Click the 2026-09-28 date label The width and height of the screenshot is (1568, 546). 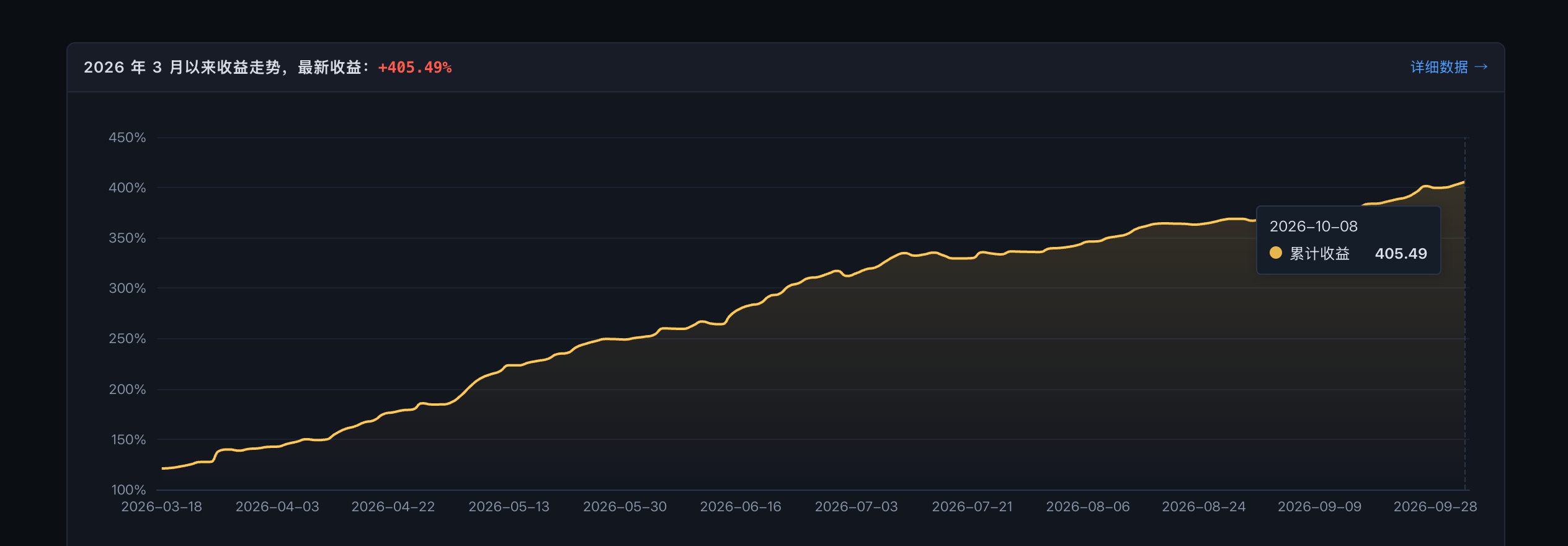[1435, 507]
